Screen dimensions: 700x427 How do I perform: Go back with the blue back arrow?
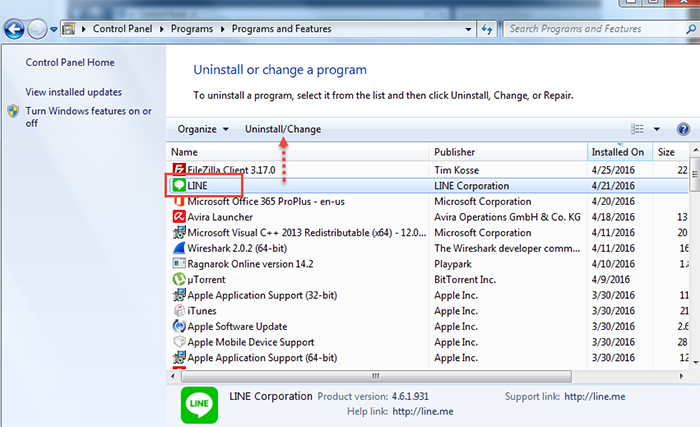pyautogui.click(x=14, y=29)
